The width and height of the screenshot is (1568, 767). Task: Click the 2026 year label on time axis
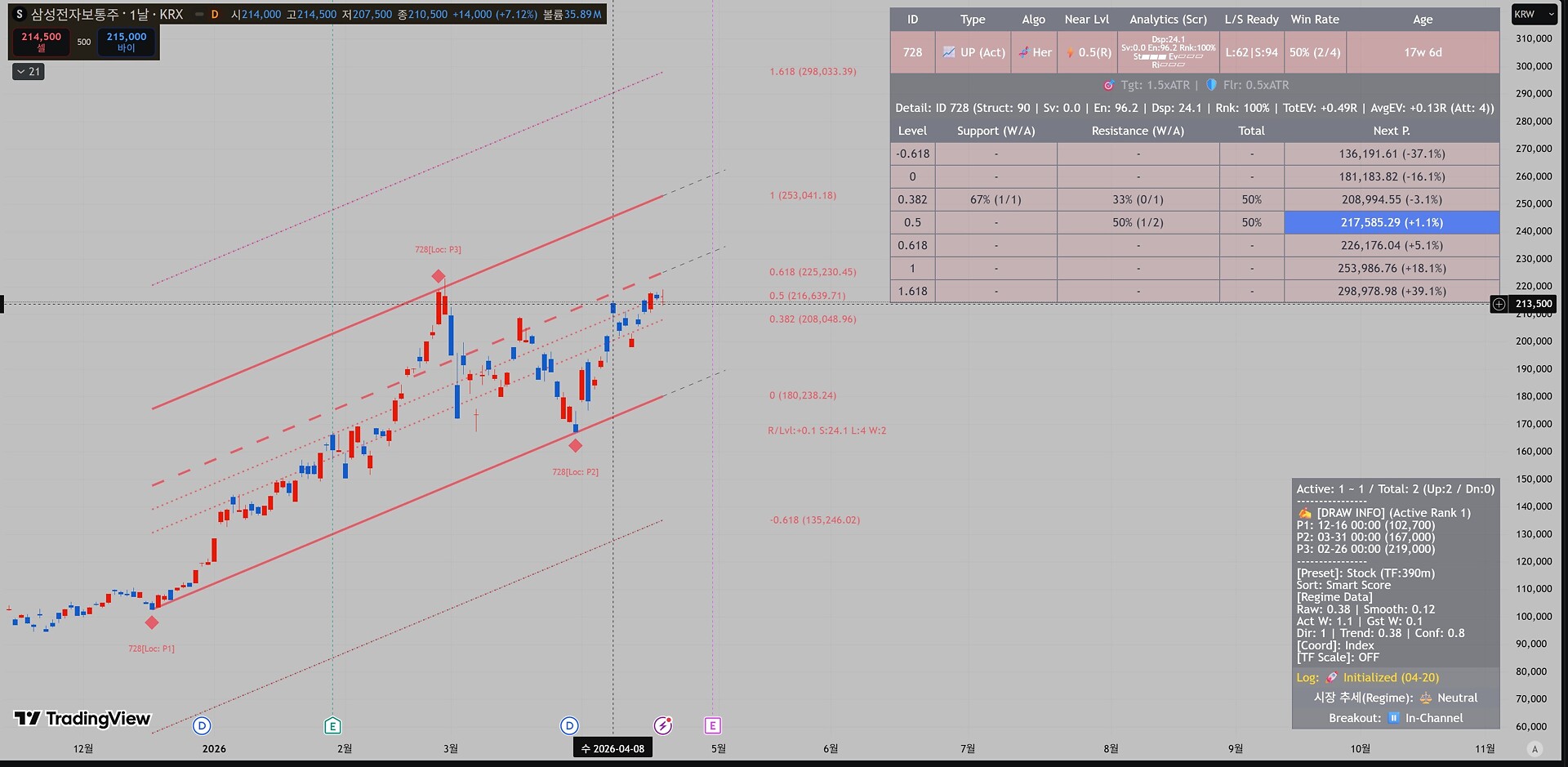click(x=214, y=748)
